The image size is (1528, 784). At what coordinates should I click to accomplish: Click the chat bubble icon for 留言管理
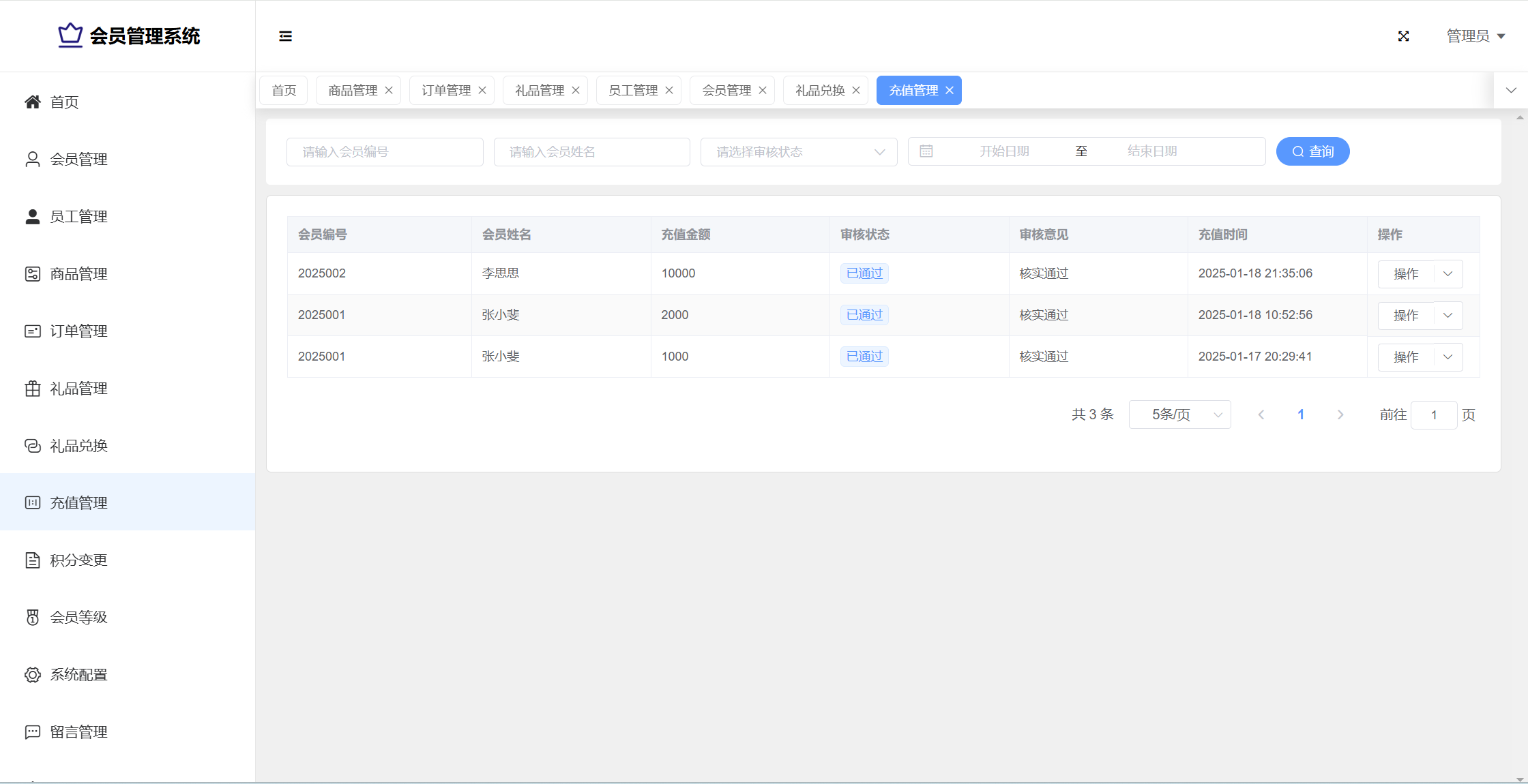click(32, 732)
